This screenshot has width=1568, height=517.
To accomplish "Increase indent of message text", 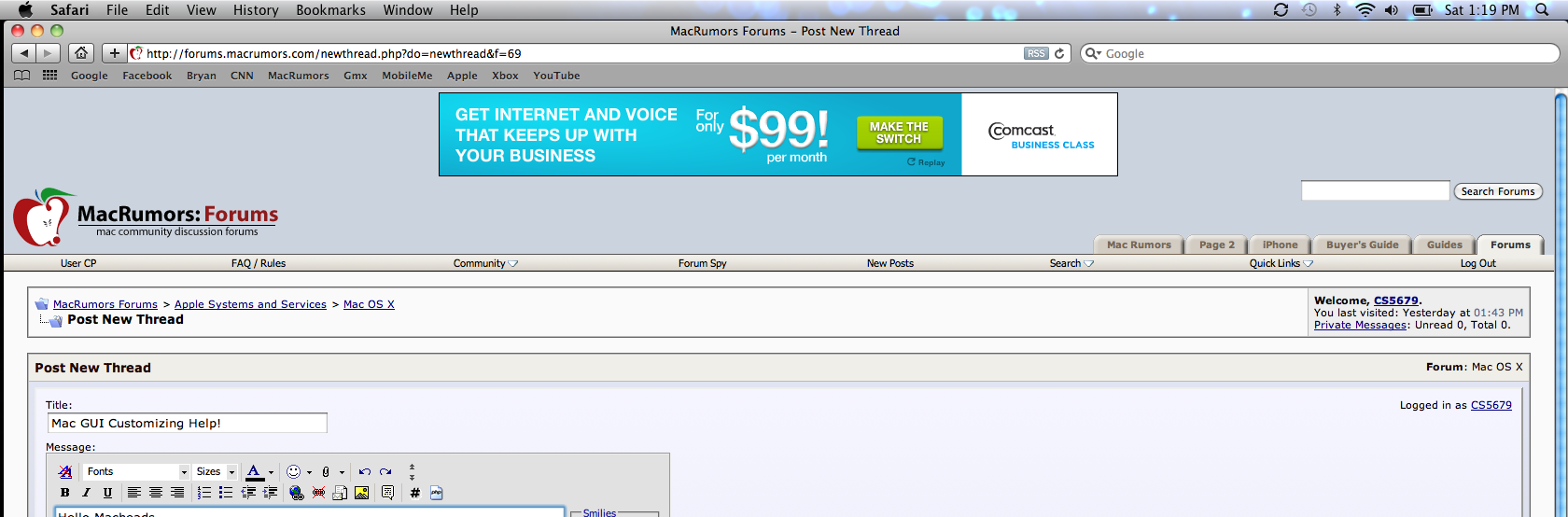I will (271, 493).
